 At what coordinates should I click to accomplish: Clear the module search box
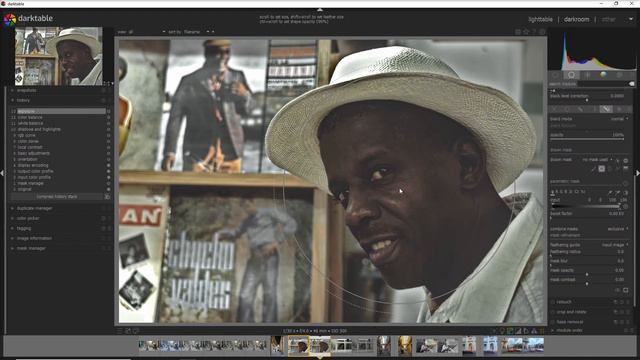pyautogui.click(x=632, y=84)
